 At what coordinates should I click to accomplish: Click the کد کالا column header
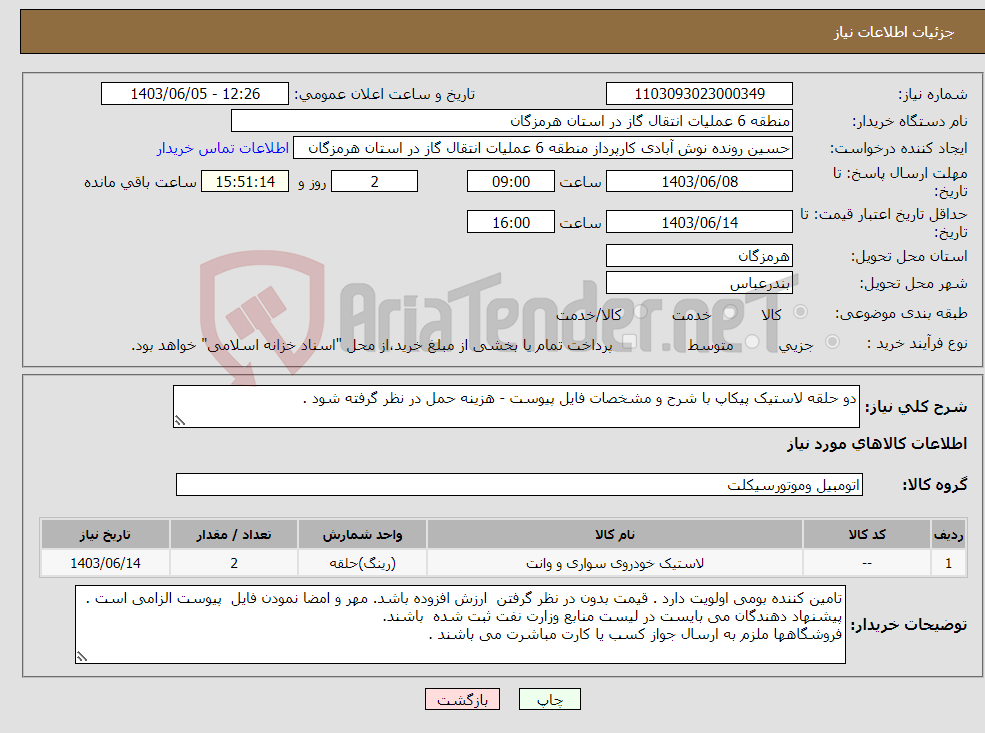coord(867,535)
